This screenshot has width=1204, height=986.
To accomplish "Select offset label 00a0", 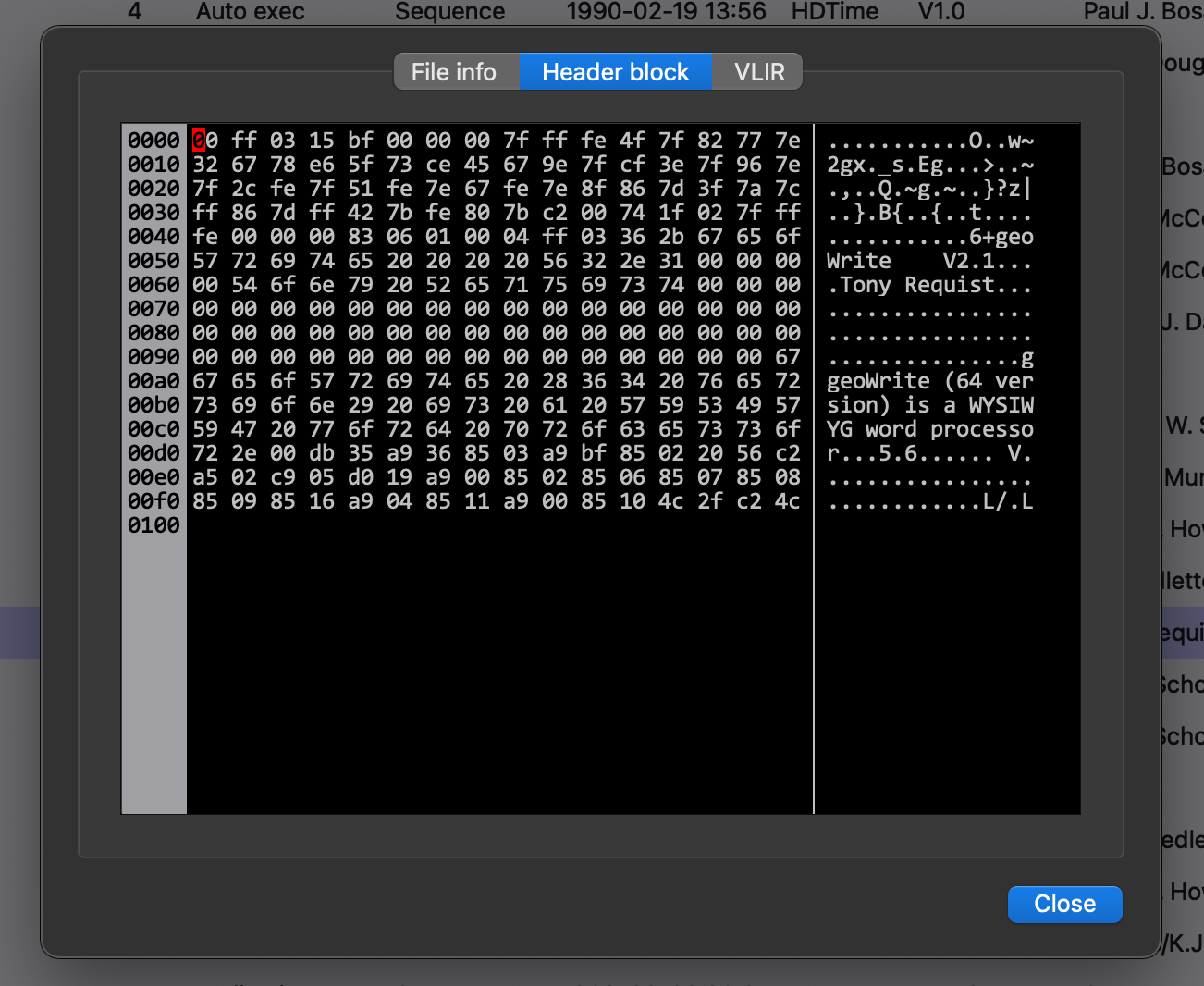I will (x=154, y=381).
